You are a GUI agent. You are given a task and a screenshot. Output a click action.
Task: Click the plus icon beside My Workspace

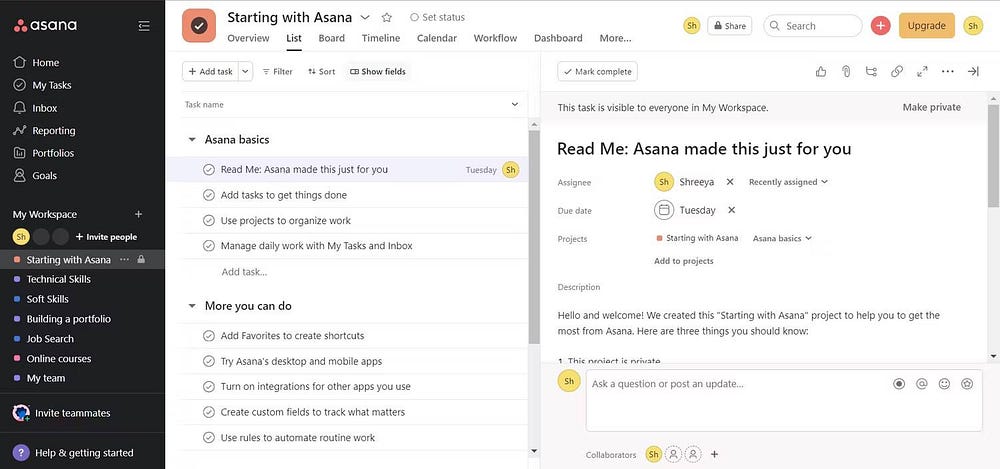pyautogui.click(x=138, y=214)
